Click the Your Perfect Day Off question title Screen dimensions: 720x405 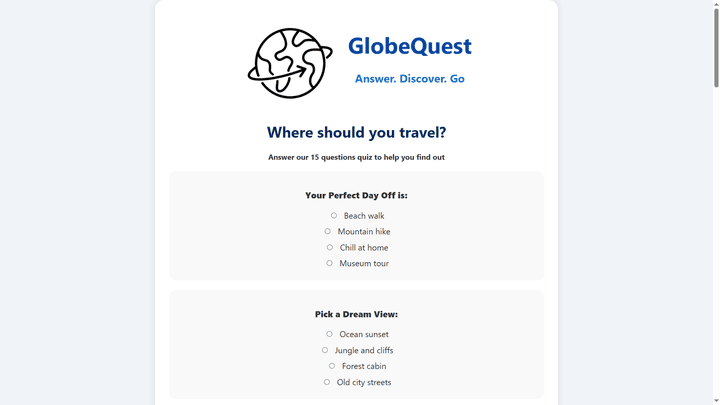[356, 196]
